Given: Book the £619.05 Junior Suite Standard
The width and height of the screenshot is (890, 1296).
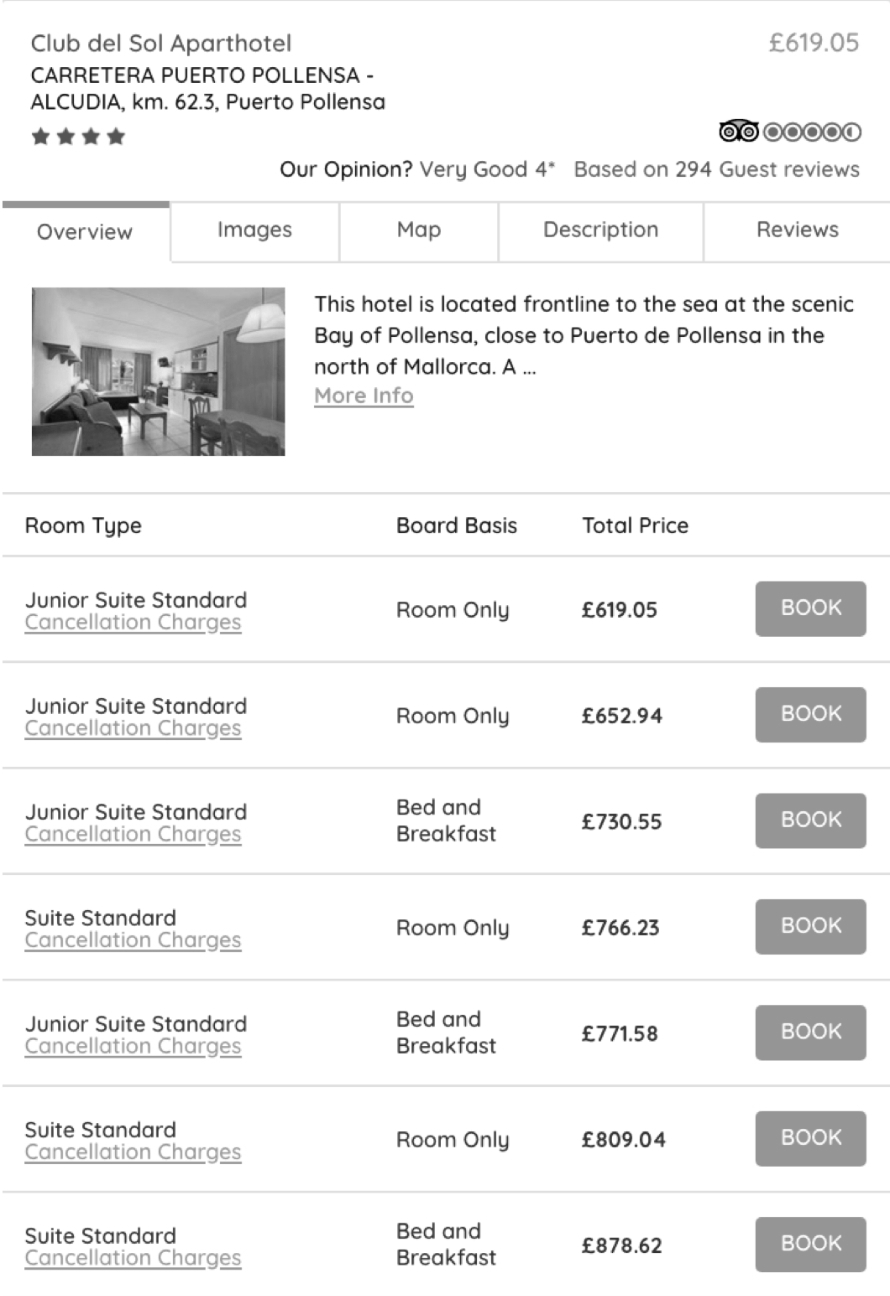Looking at the screenshot, I should [x=810, y=608].
